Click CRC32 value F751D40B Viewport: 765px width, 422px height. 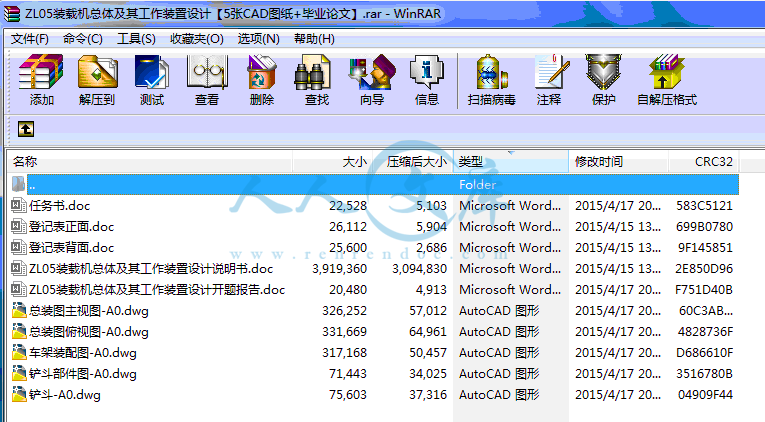pyautogui.click(x=704, y=290)
